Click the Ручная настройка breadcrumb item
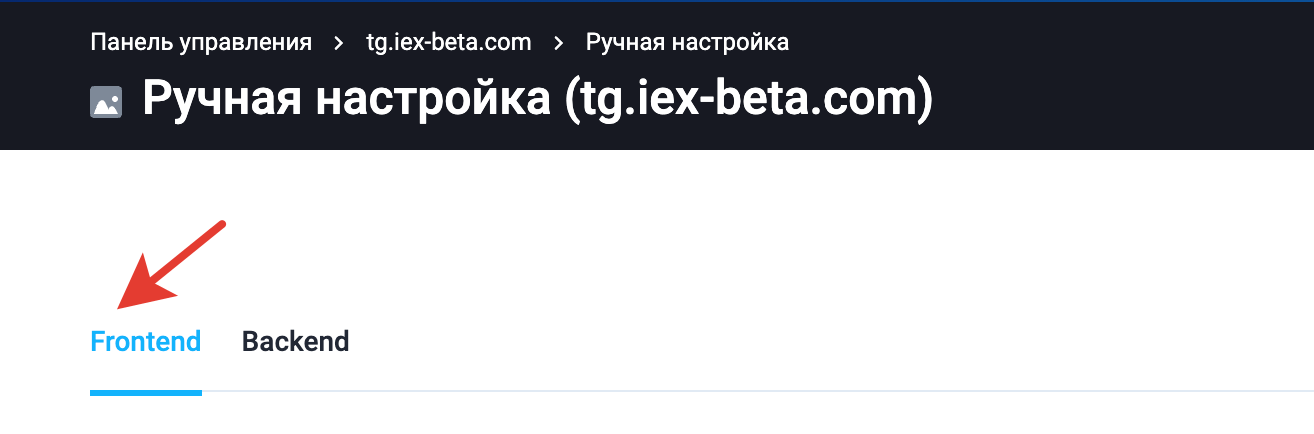This screenshot has height=434, width=1314. tap(687, 42)
